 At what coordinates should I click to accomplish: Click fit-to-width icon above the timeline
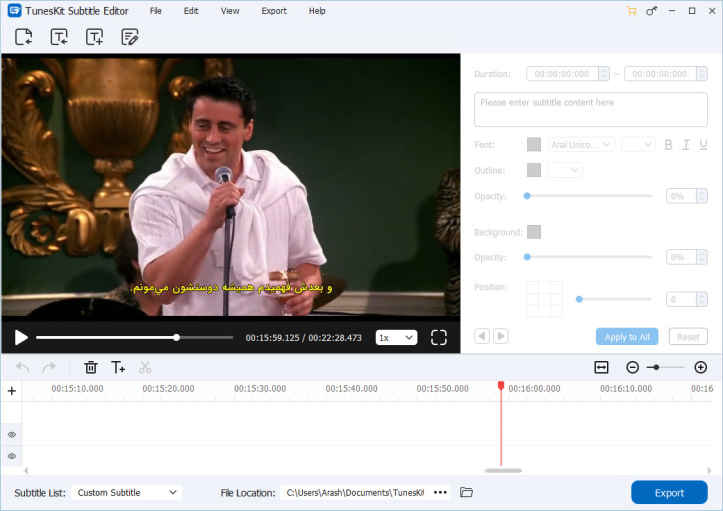coord(601,368)
